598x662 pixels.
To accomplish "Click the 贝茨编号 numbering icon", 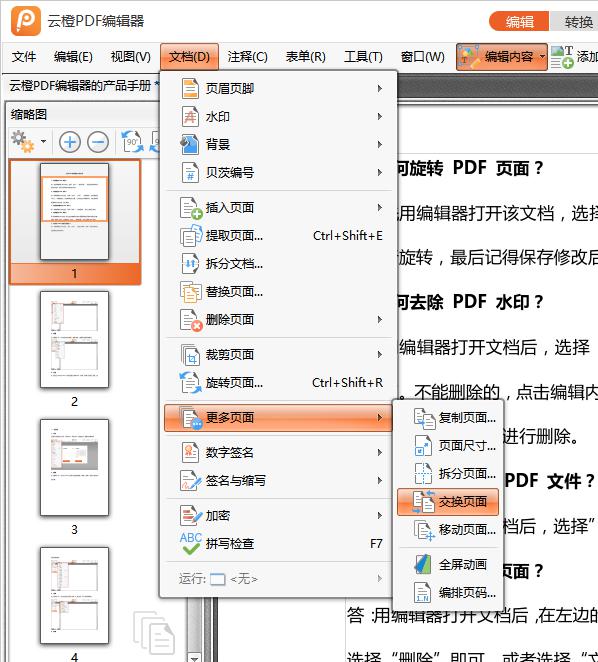I will tap(190, 172).
